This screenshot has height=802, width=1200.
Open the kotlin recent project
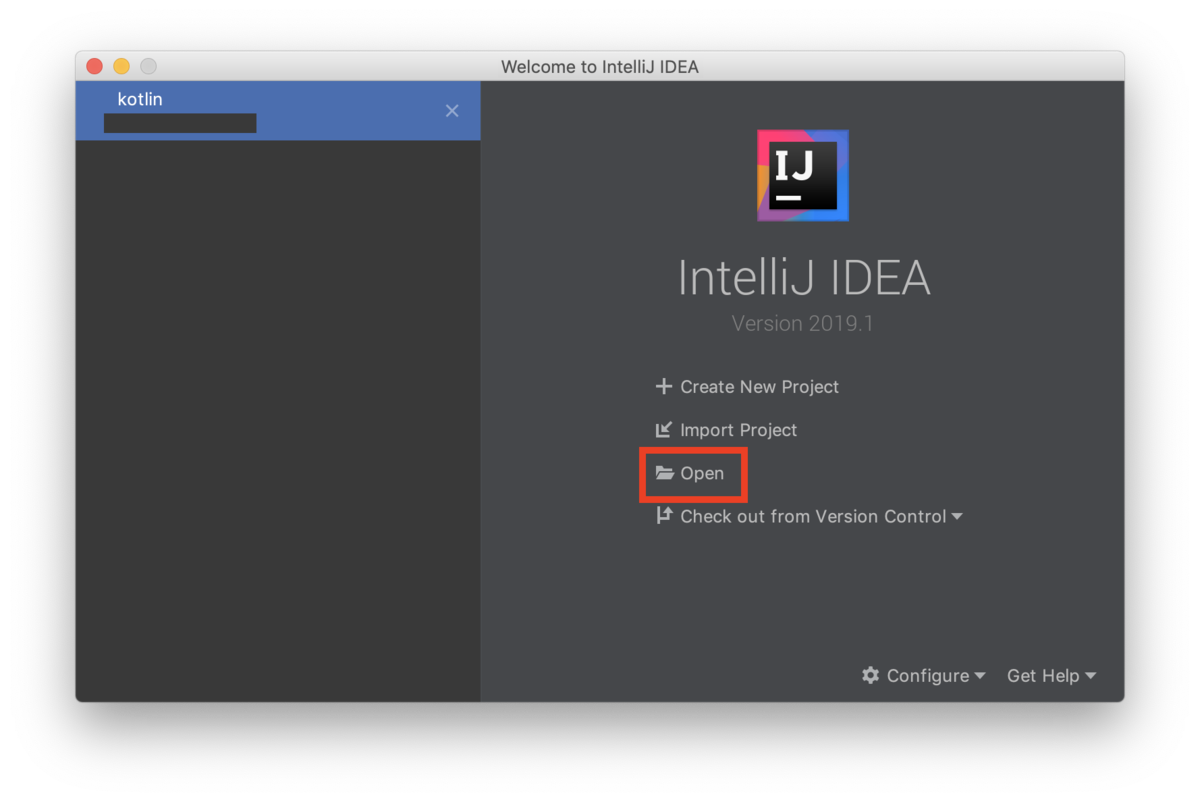(x=278, y=110)
